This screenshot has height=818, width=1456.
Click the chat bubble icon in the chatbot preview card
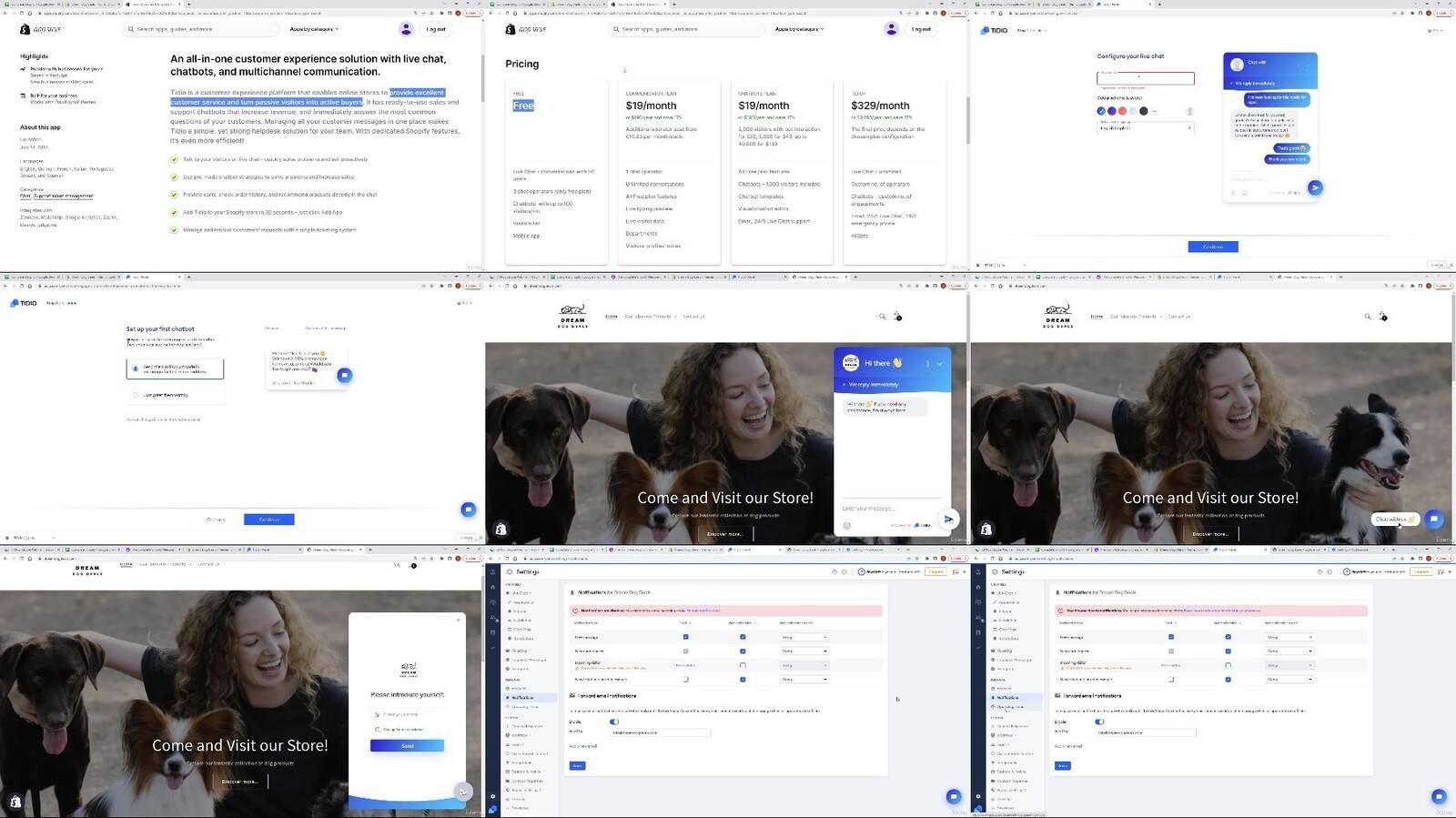[345, 375]
